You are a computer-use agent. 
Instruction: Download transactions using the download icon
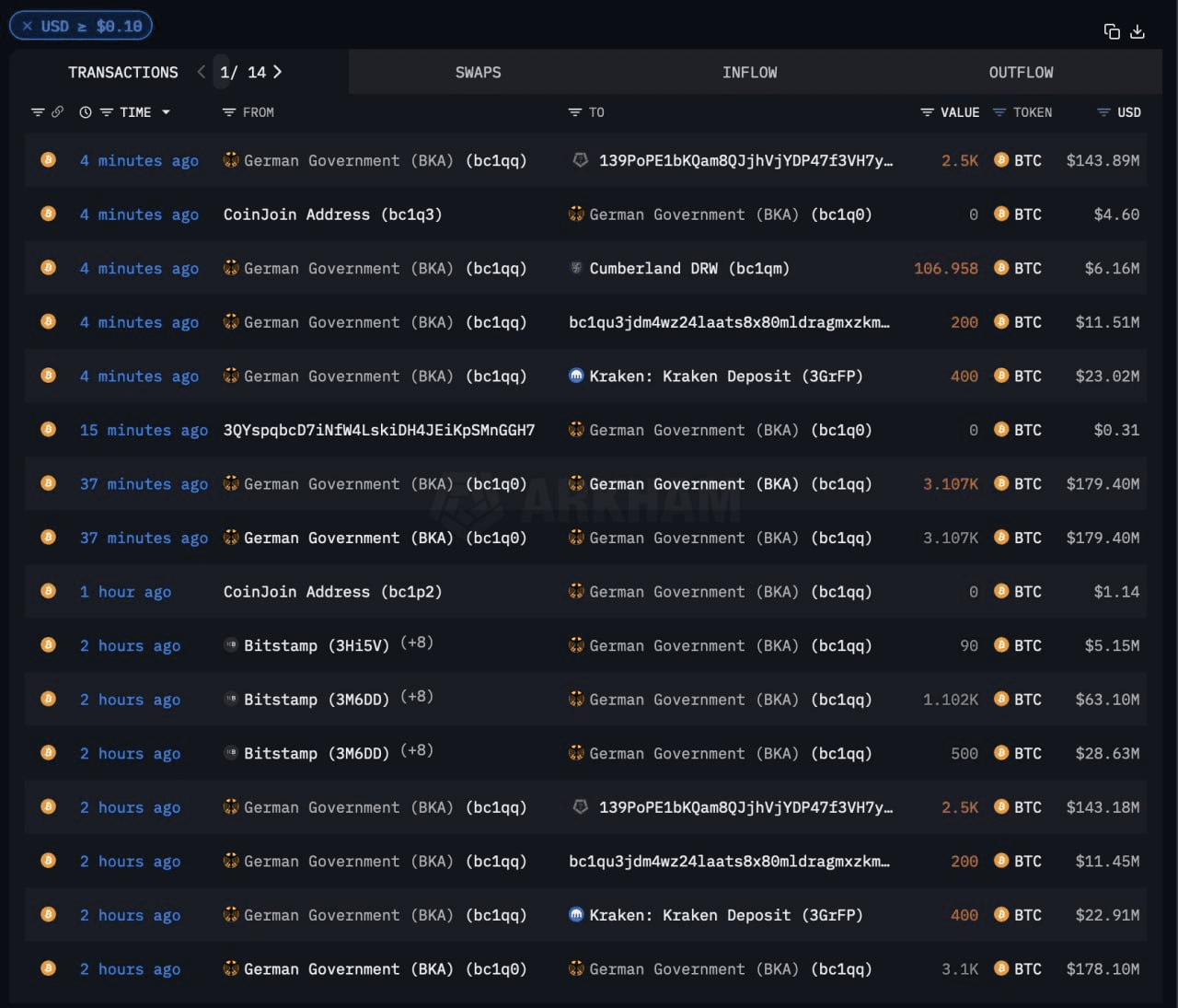[1138, 32]
